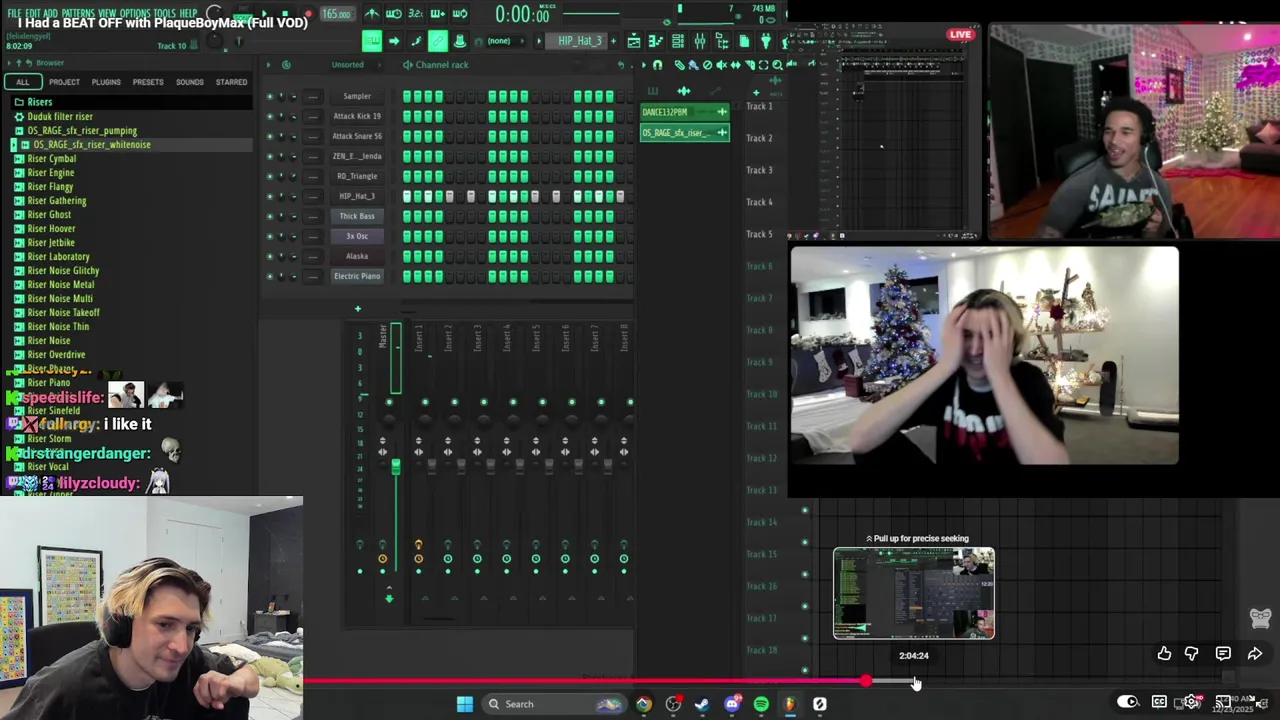Open the OPTIONS menu
Image resolution: width=1280 pixels, height=720 pixels.
pos(134,13)
